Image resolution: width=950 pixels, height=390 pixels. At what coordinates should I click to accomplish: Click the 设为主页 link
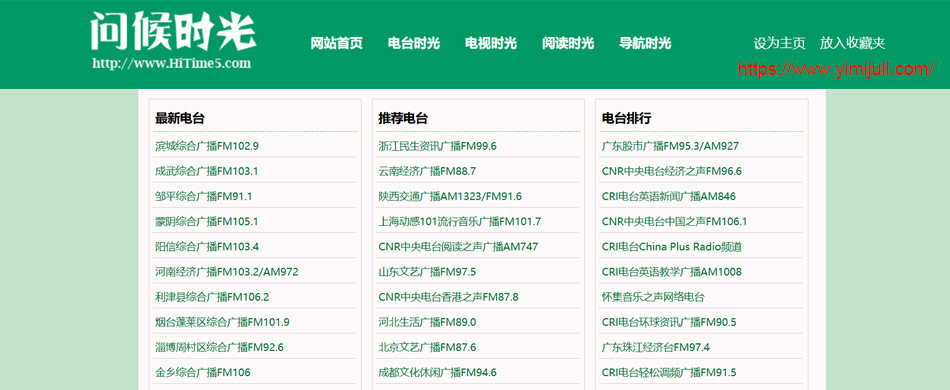coord(779,44)
